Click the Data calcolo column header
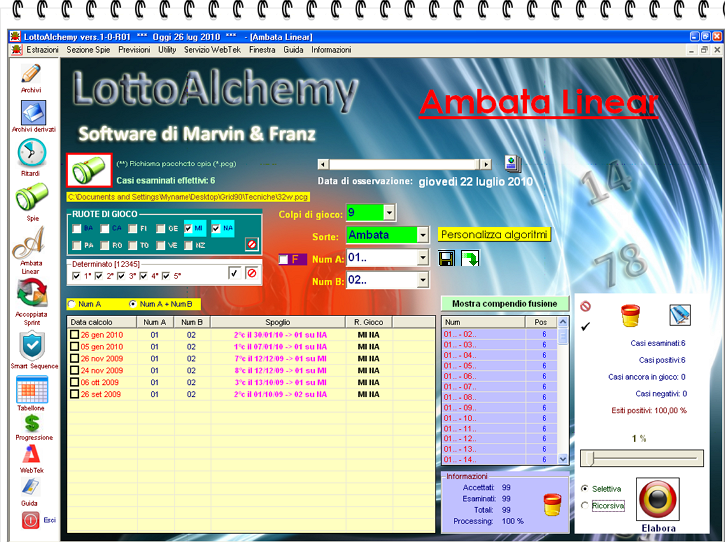Image resolution: width=725 pixels, height=542 pixels. (x=102, y=322)
